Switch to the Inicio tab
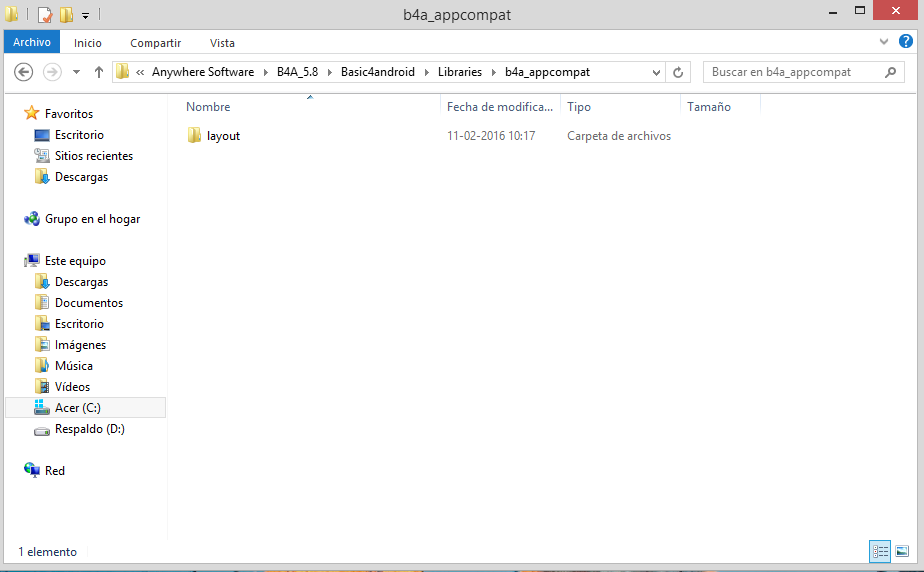The image size is (924, 572). click(88, 42)
